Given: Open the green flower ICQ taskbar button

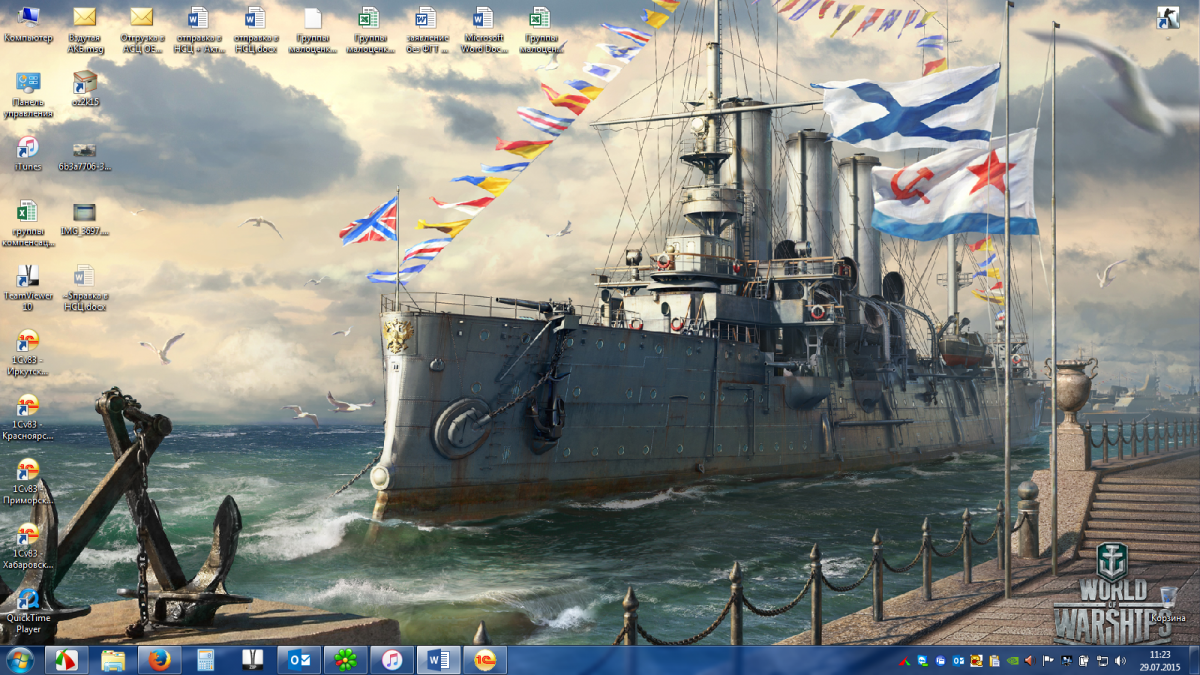Looking at the screenshot, I should (x=345, y=660).
